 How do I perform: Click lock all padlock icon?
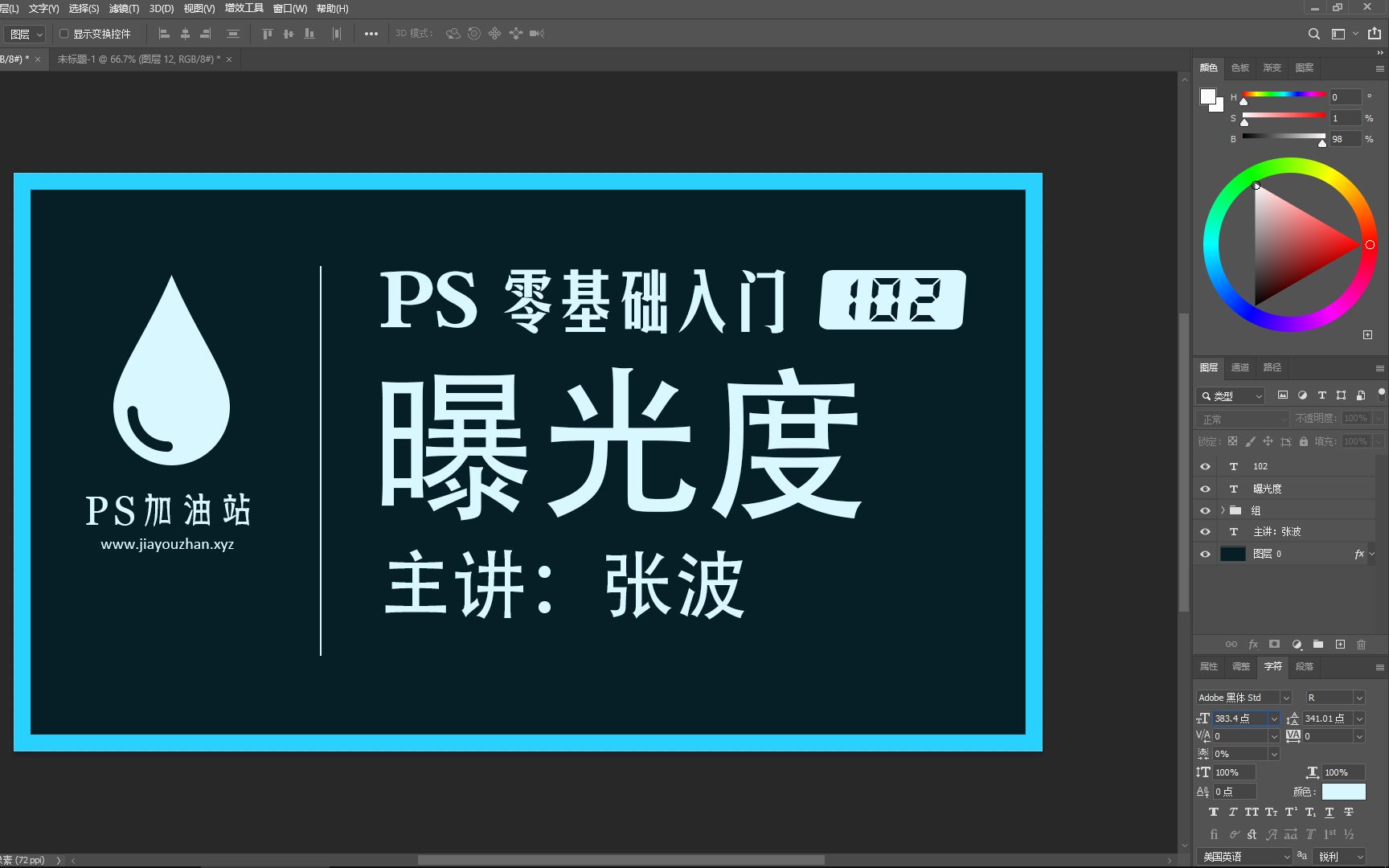click(1304, 441)
